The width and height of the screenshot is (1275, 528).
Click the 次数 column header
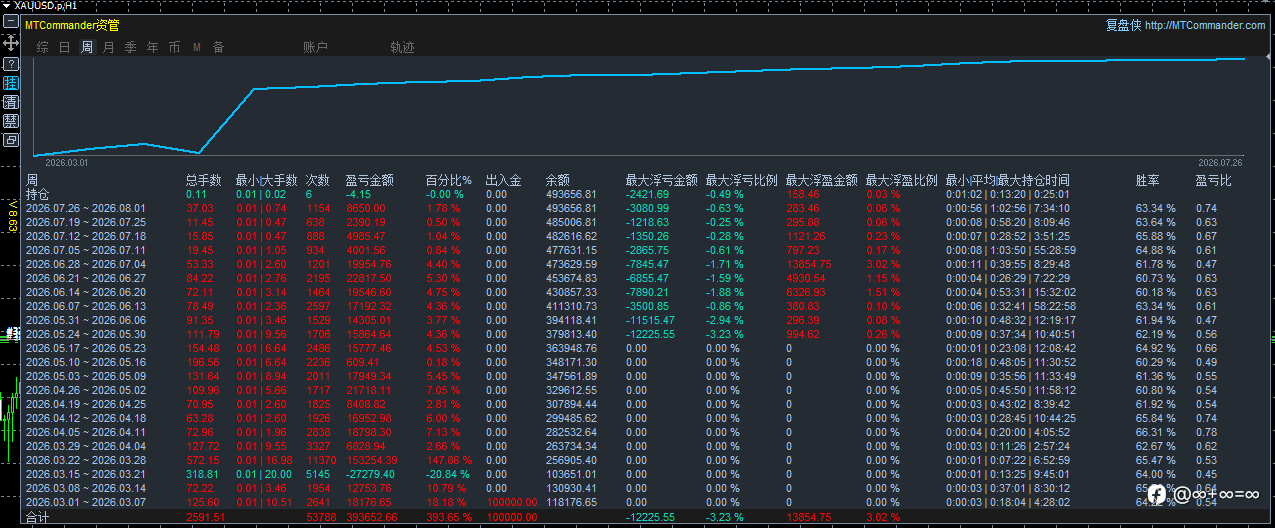tap(318, 181)
